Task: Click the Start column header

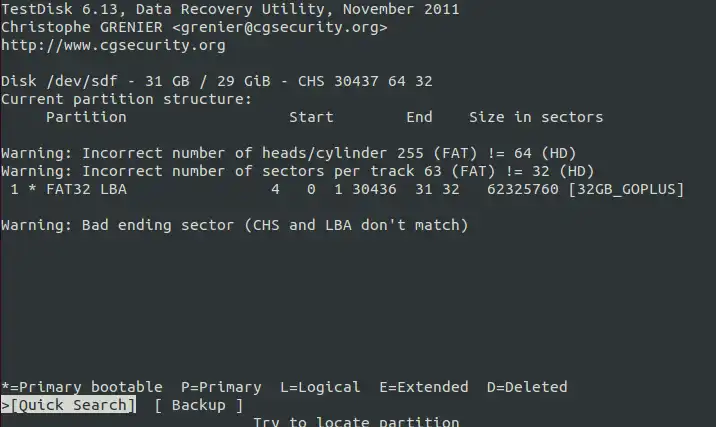Action: pos(311,117)
